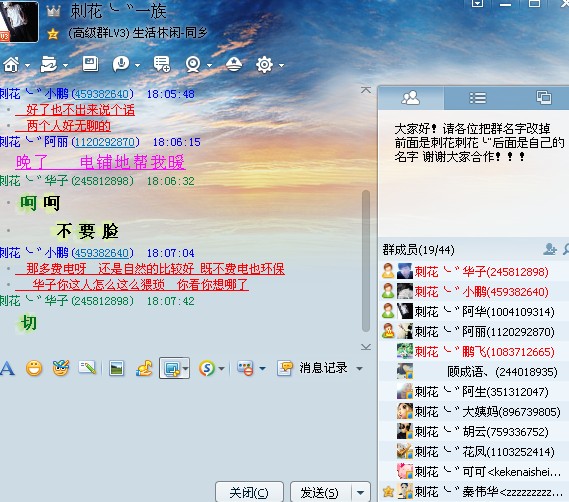Click the screen capture tool button
This screenshot has width=569, height=502.
point(171,368)
